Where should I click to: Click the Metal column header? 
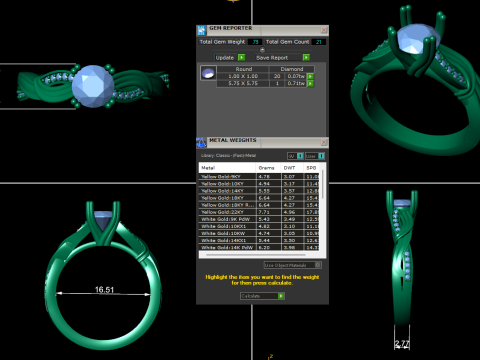click(x=227, y=168)
